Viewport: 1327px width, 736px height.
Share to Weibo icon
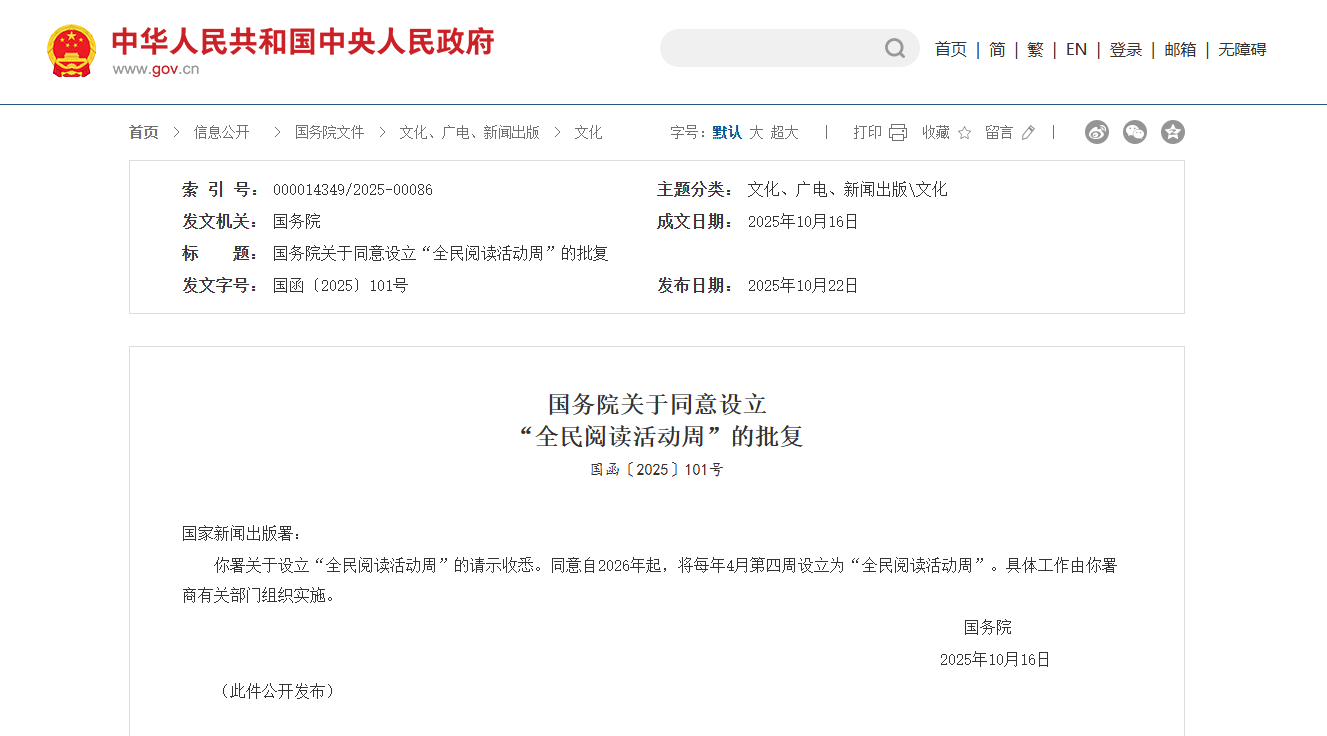pyautogui.click(x=1097, y=132)
